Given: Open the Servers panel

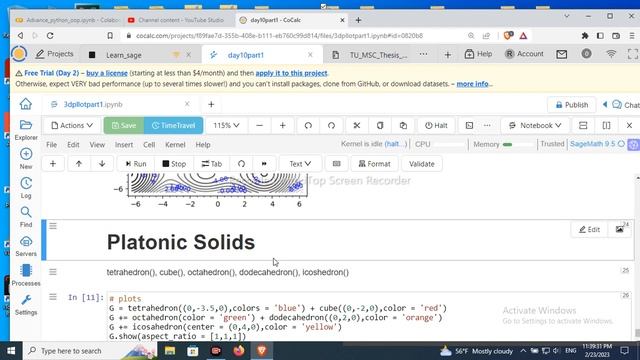Looking at the screenshot, I should (x=26, y=246).
